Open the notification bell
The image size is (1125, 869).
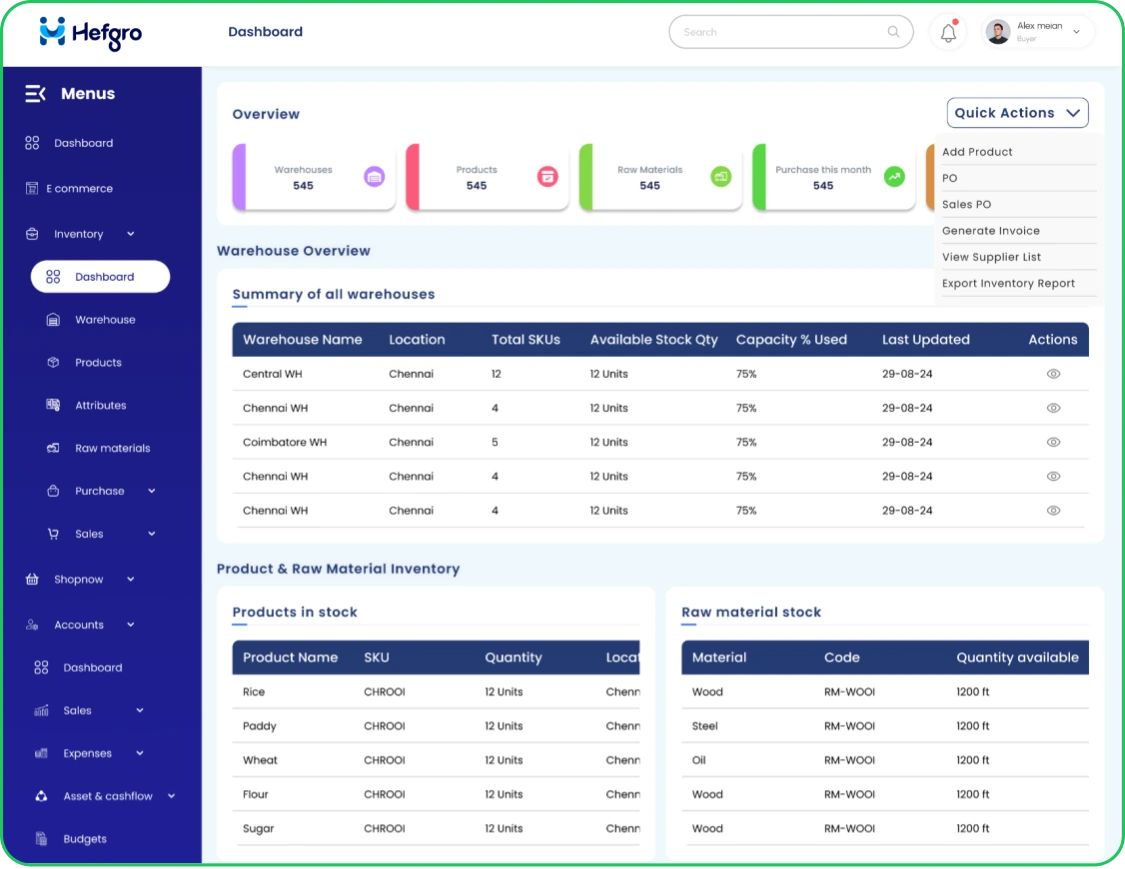coord(947,32)
